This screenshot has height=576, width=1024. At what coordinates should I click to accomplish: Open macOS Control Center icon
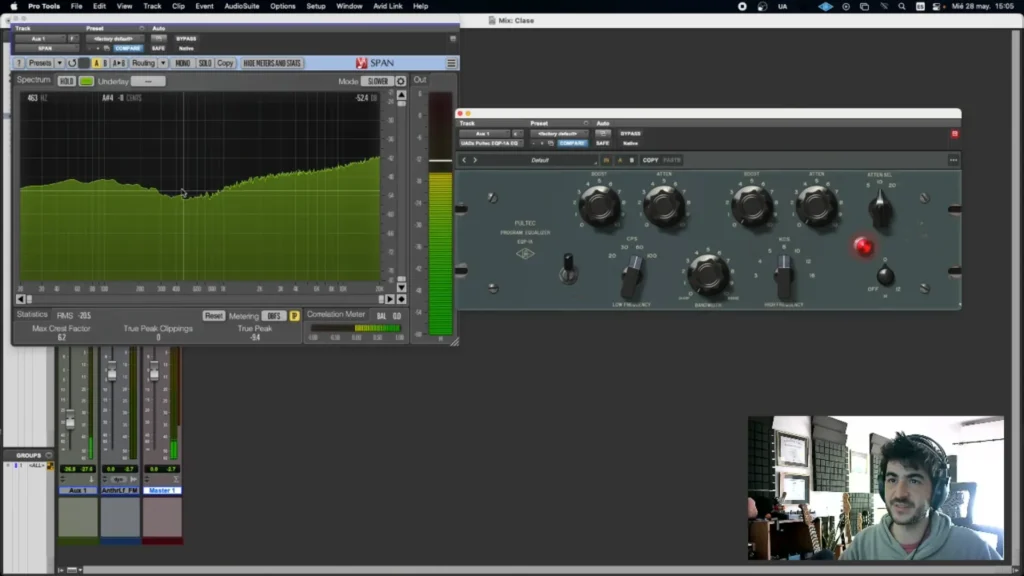(936, 7)
